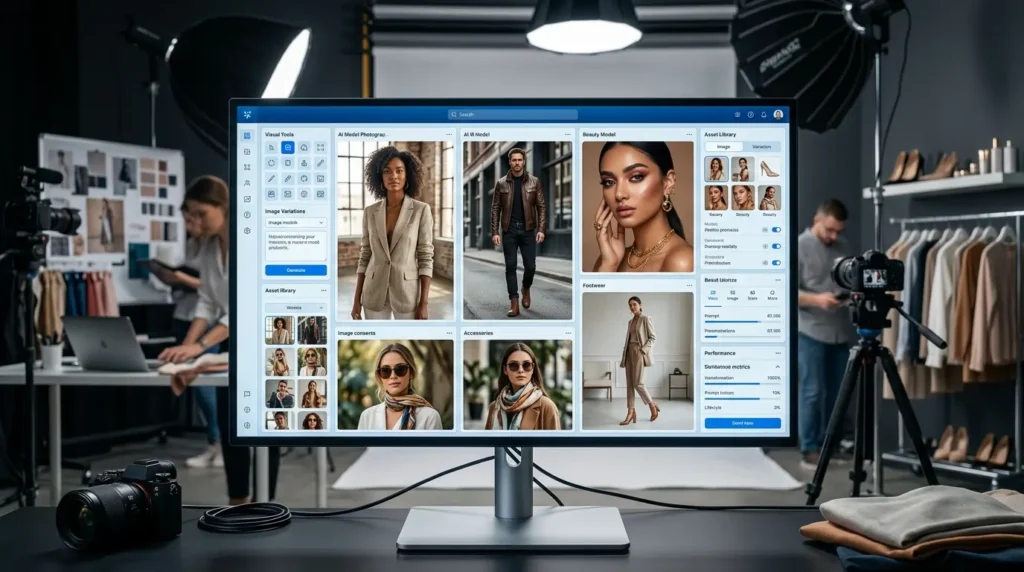Open the woman in beige blazer image
The image size is (1024, 572).
click(x=395, y=230)
